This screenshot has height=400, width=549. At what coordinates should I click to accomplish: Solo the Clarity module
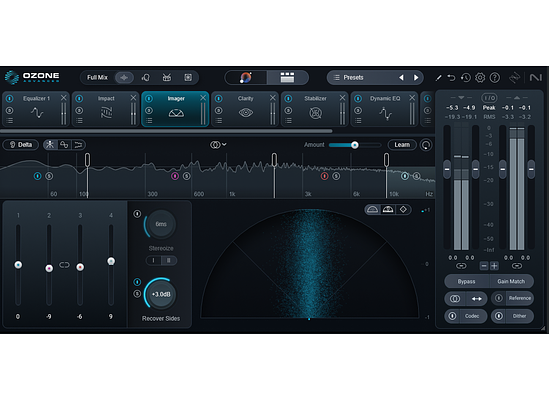[219, 110]
